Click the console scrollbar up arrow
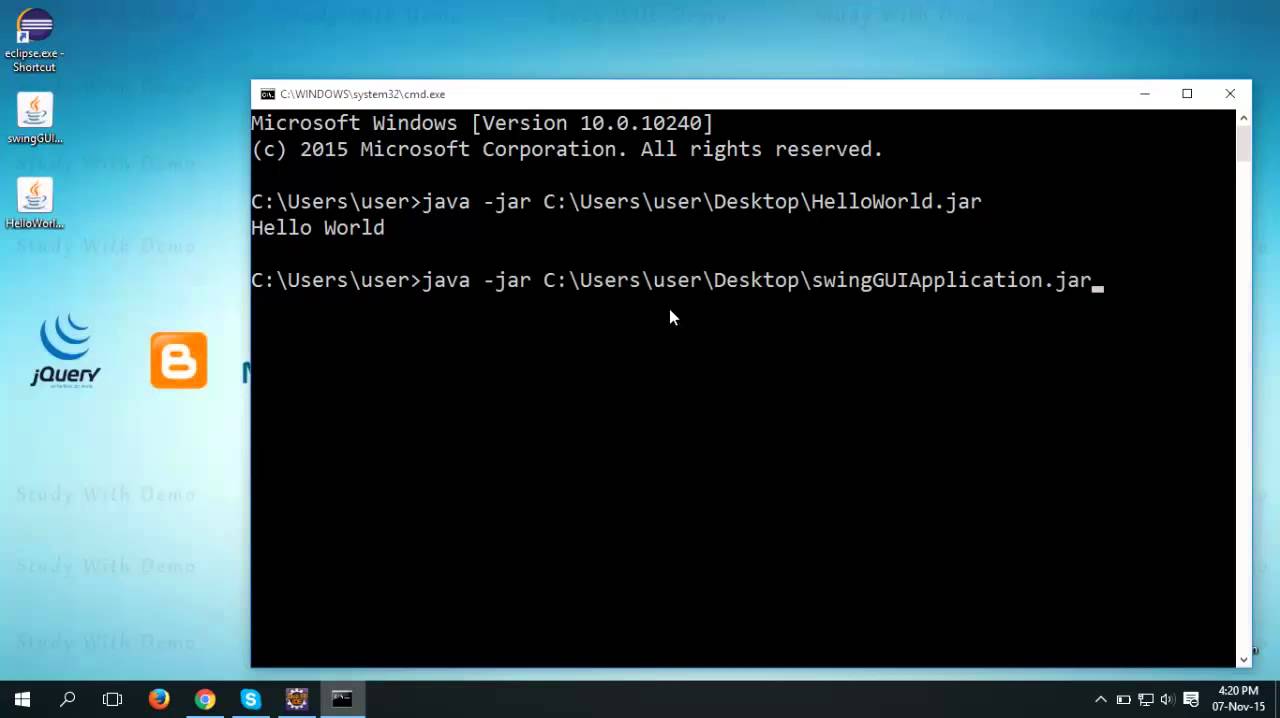The width and height of the screenshot is (1280, 718). (1244, 118)
